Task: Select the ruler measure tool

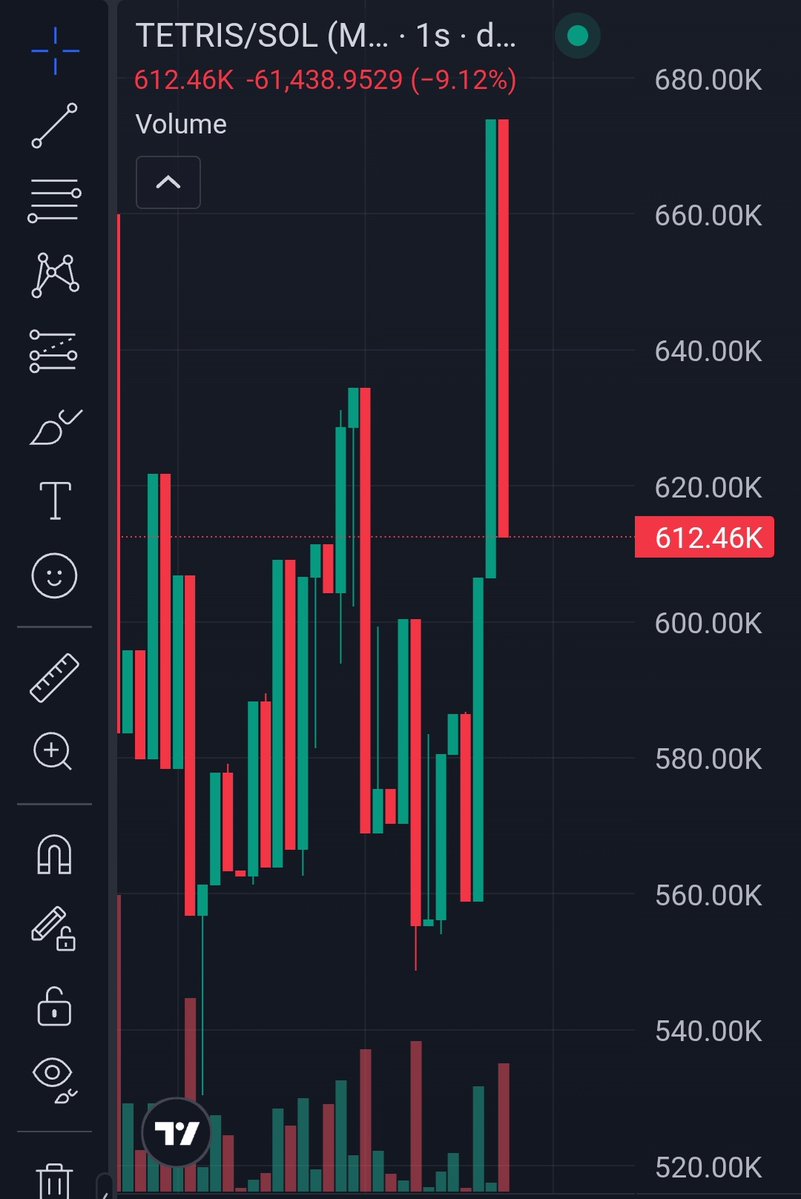Action: coord(54,677)
